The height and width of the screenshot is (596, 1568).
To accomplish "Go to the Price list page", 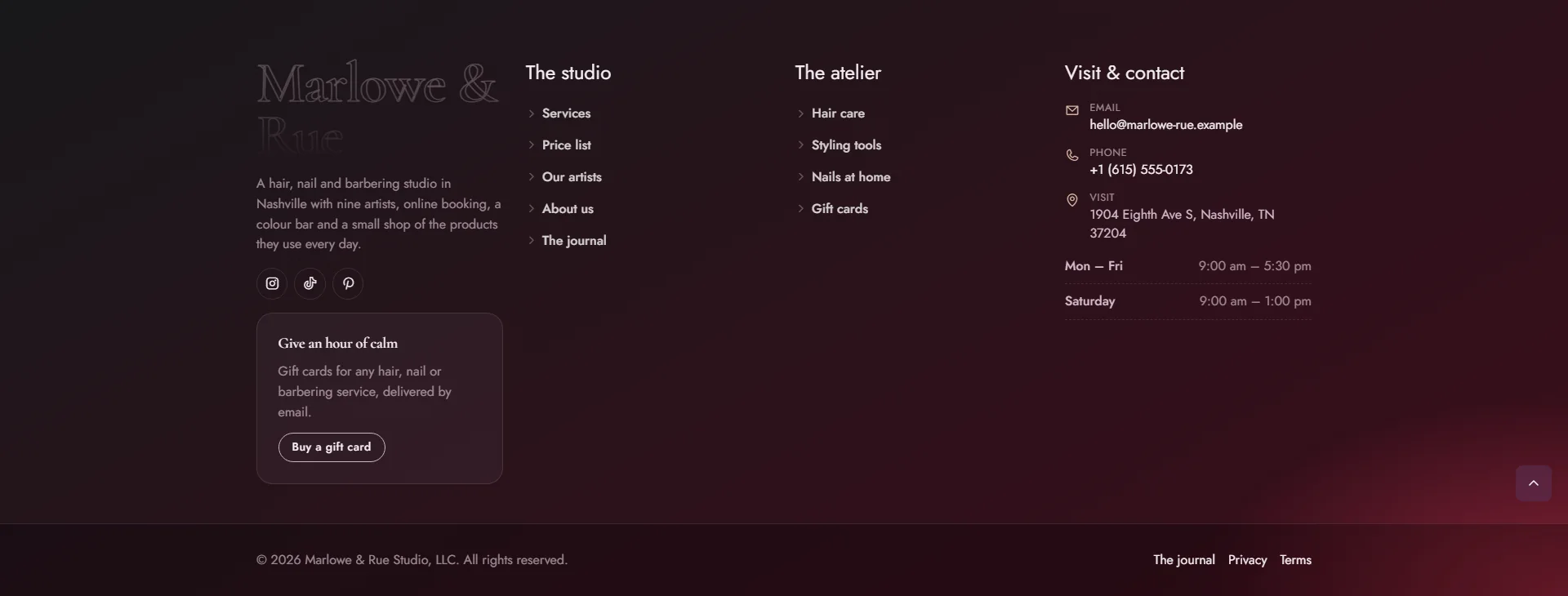I will (x=567, y=145).
